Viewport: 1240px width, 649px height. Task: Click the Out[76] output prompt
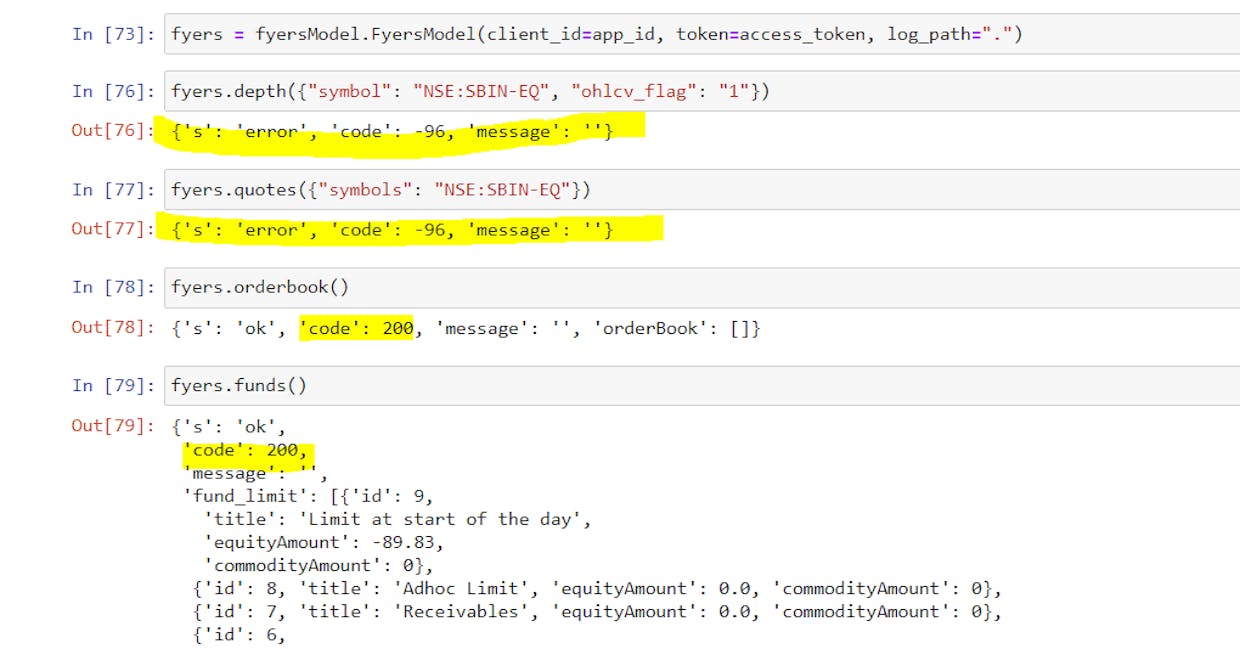tap(113, 131)
